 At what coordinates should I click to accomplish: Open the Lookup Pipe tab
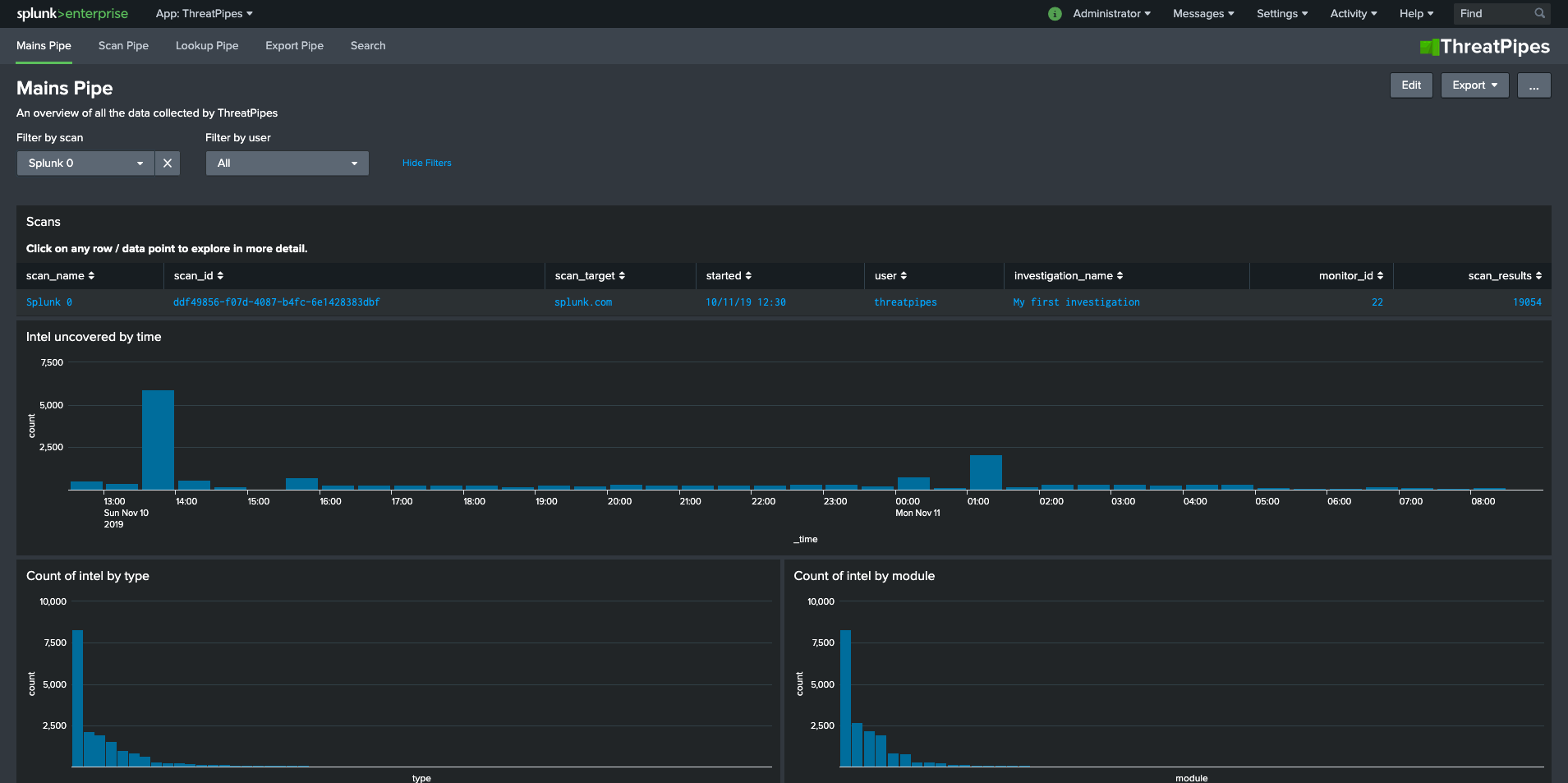click(x=207, y=46)
